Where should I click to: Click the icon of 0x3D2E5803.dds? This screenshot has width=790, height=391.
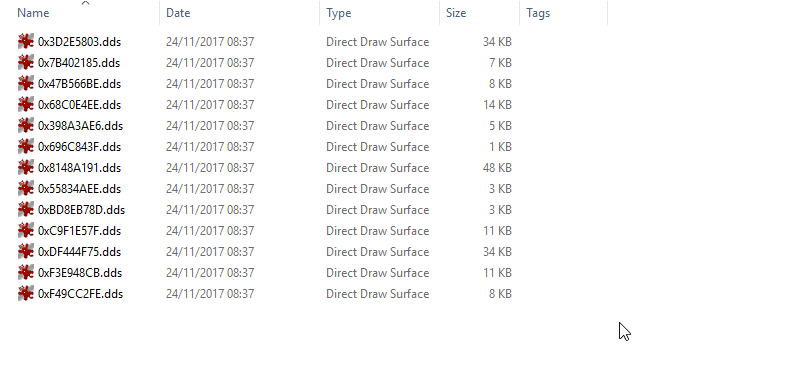point(26,41)
